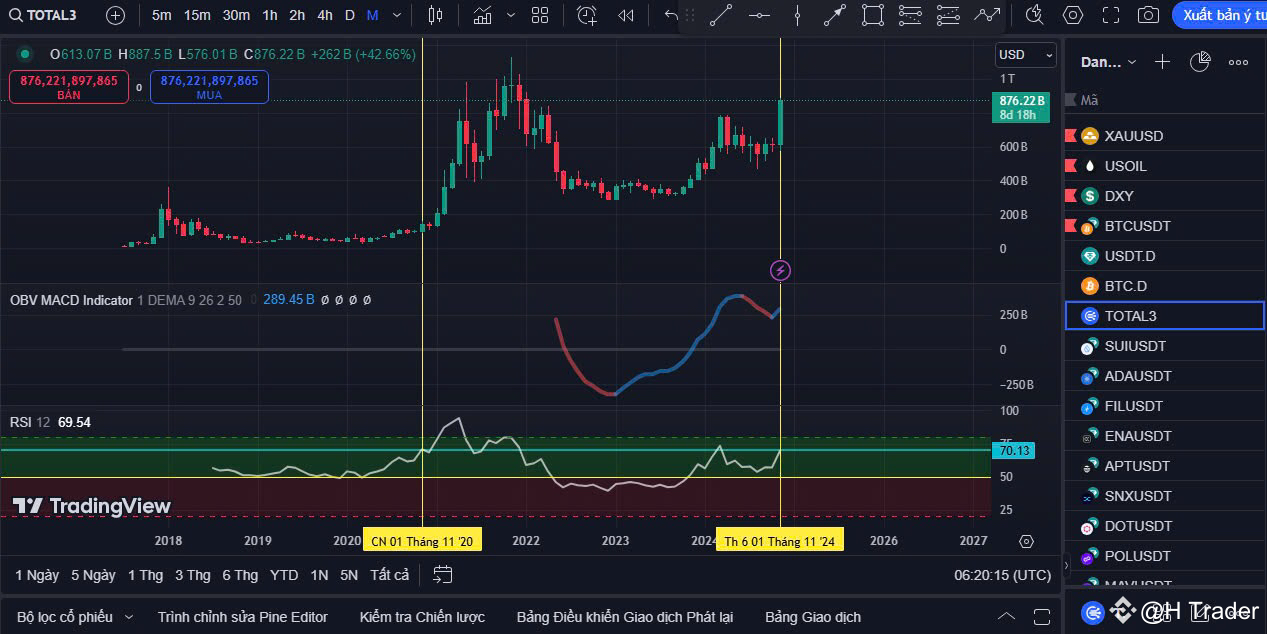Open the Danh mục watchlist dropdown

click(x=1107, y=62)
